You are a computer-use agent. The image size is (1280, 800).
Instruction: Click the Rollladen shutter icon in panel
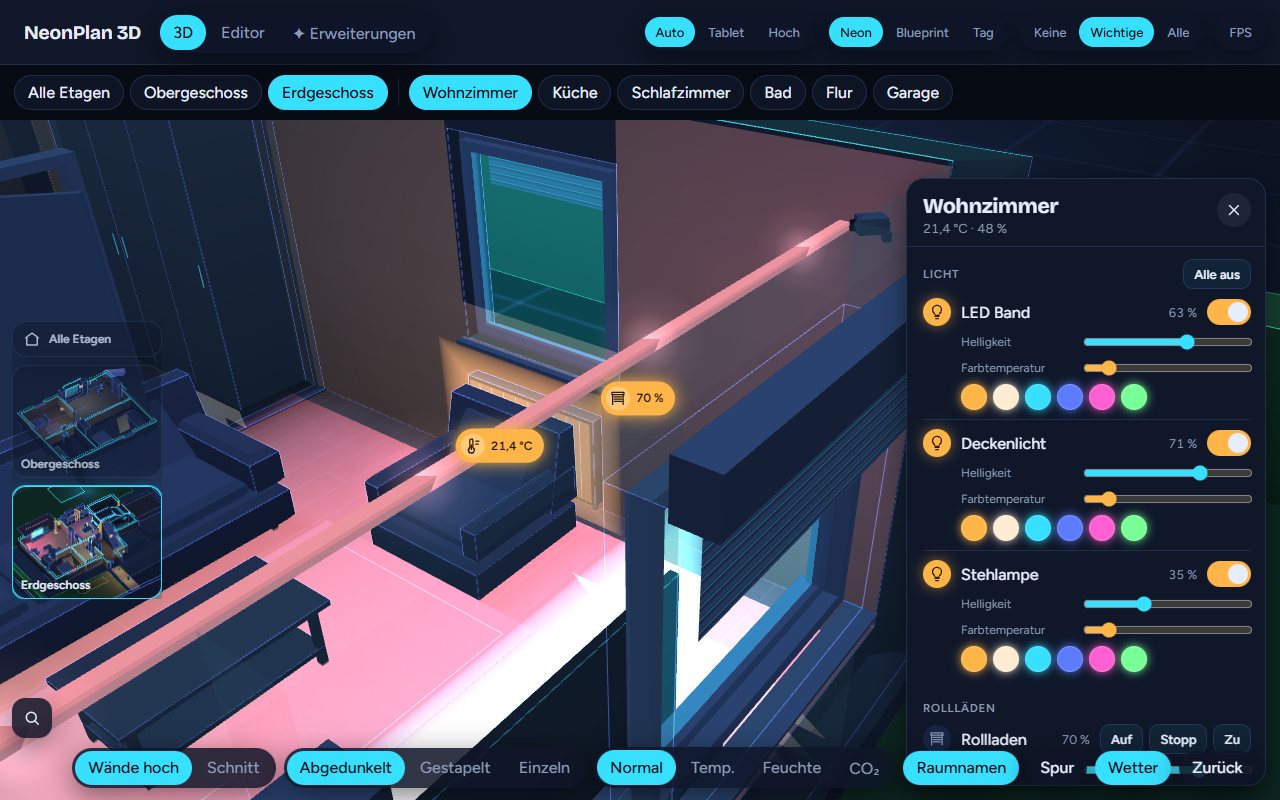click(x=937, y=739)
